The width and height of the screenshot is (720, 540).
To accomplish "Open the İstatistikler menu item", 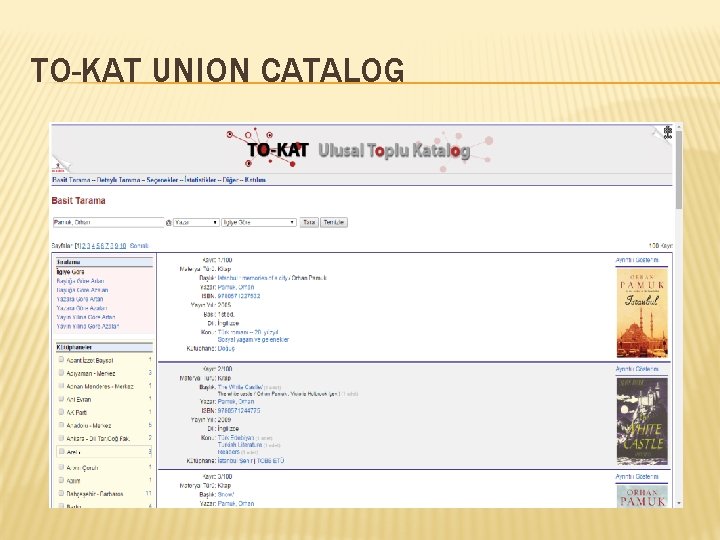I will [200, 180].
